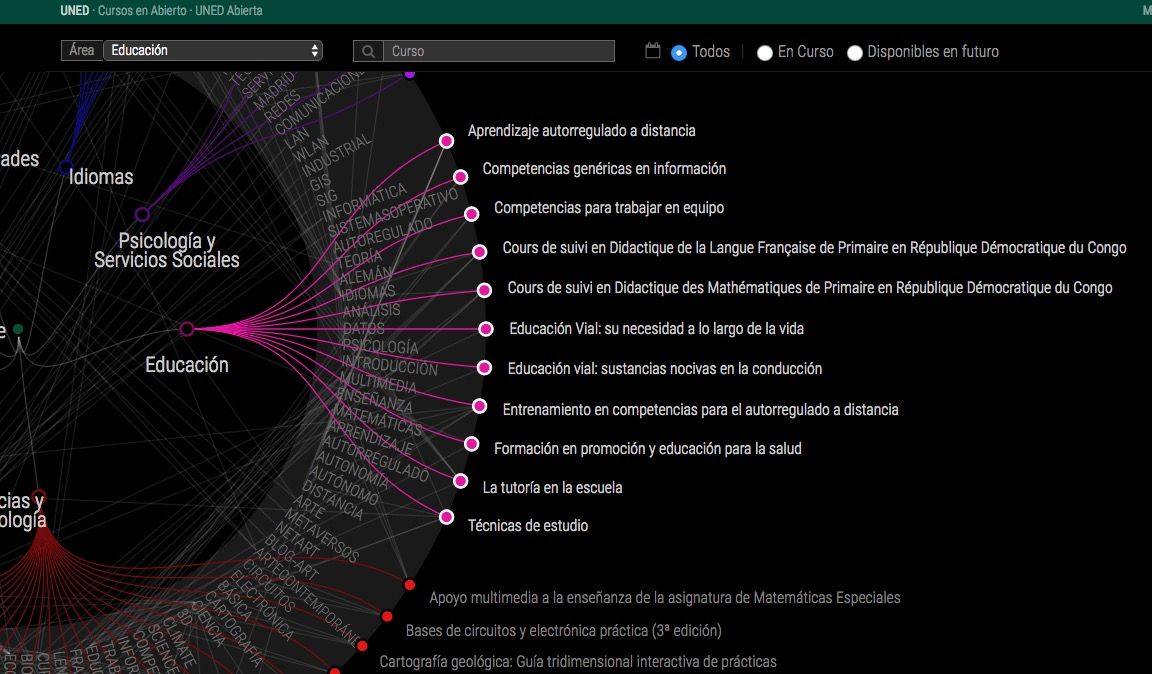Open Didactique des Mathématiques de Primaire course
Viewport: 1152px width, 674px height.
[810, 287]
